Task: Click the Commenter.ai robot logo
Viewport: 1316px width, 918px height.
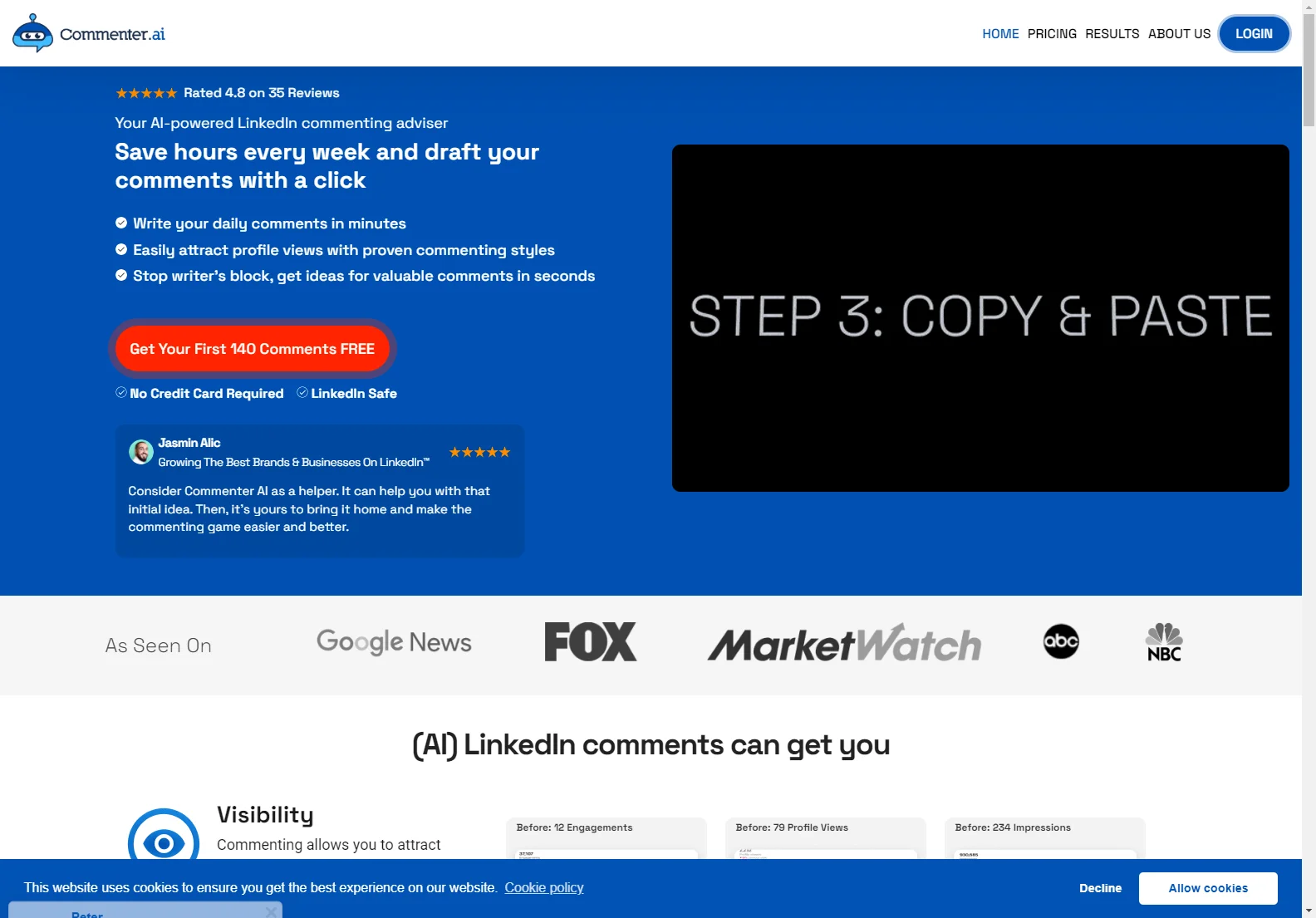Action: coord(33,34)
